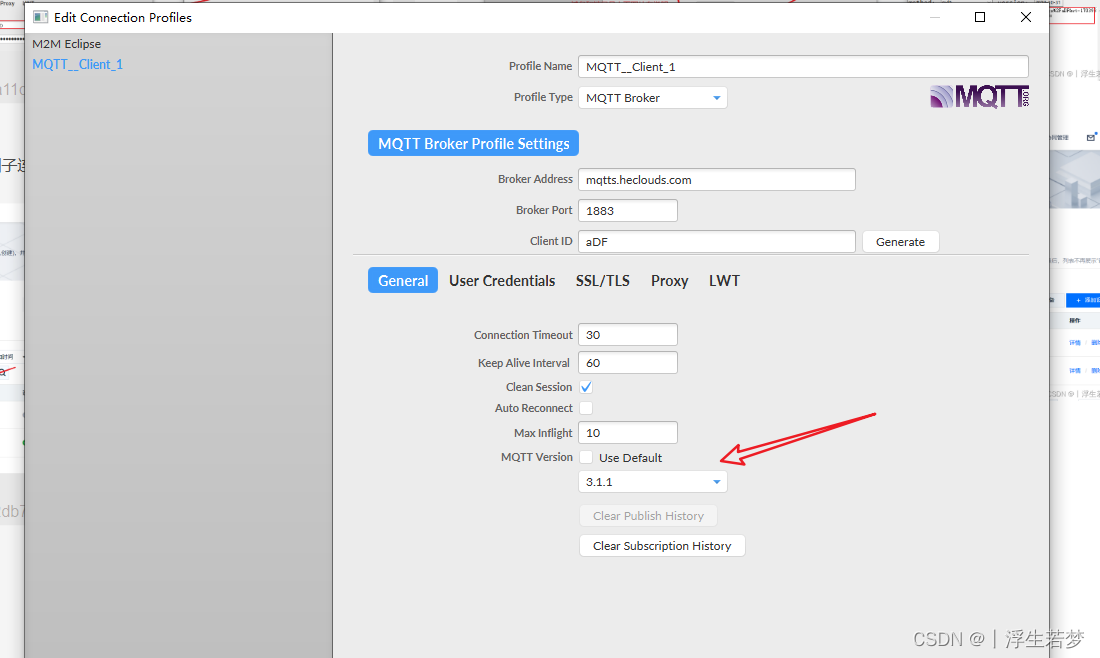1100x658 pixels.
Task: Check the Use Default MQTT version box
Action: coord(586,457)
